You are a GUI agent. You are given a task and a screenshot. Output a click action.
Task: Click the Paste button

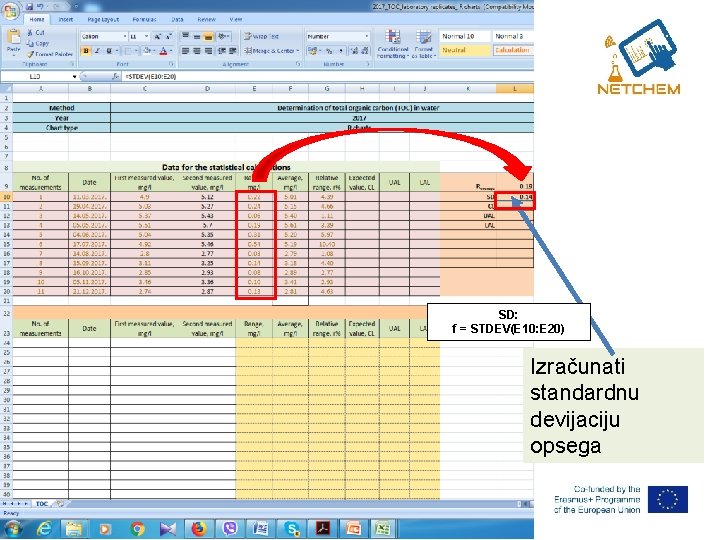coord(13,42)
